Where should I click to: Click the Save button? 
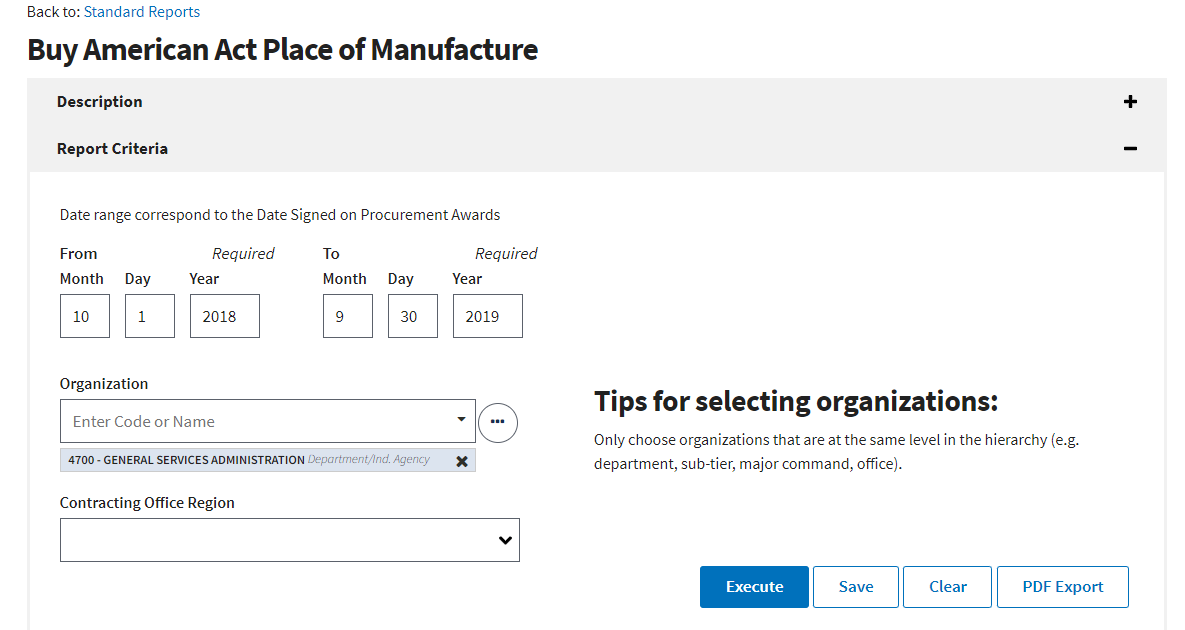pyautogui.click(x=855, y=587)
